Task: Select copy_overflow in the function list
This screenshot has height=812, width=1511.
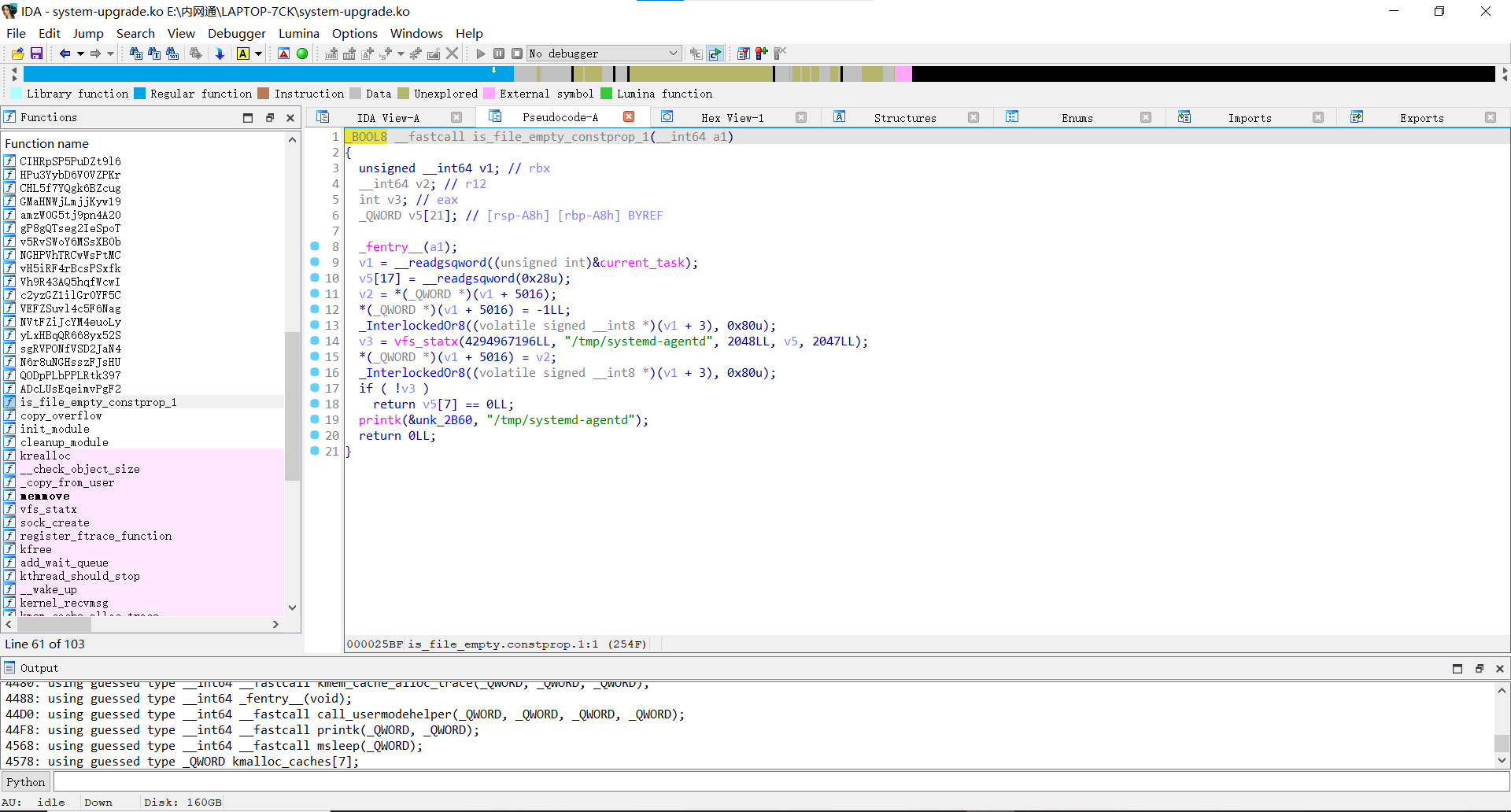Action: [x=61, y=415]
